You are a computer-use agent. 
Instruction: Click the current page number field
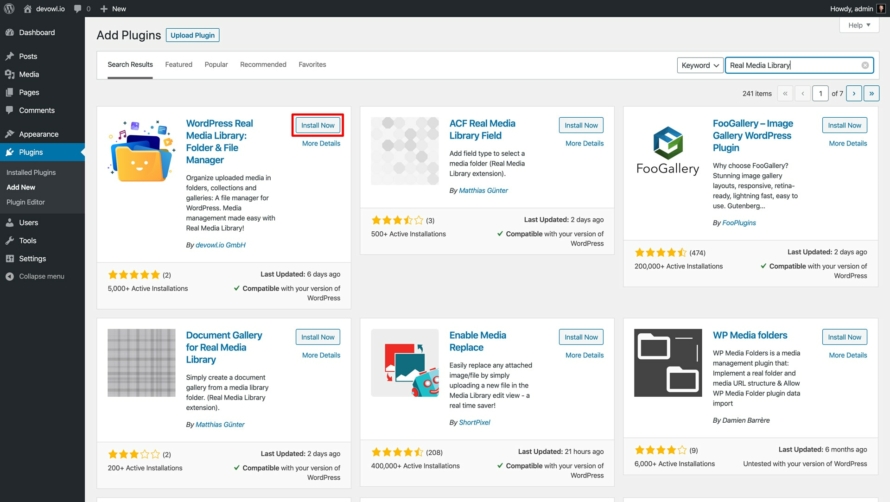click(820, 93)
